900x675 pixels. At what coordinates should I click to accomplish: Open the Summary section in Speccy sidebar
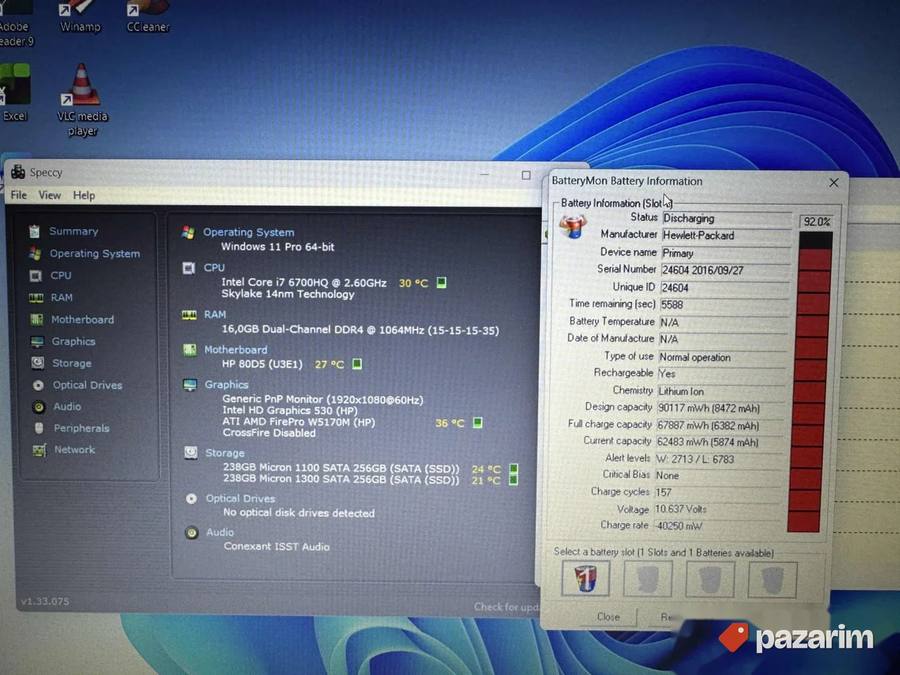(x=73, y=231)
